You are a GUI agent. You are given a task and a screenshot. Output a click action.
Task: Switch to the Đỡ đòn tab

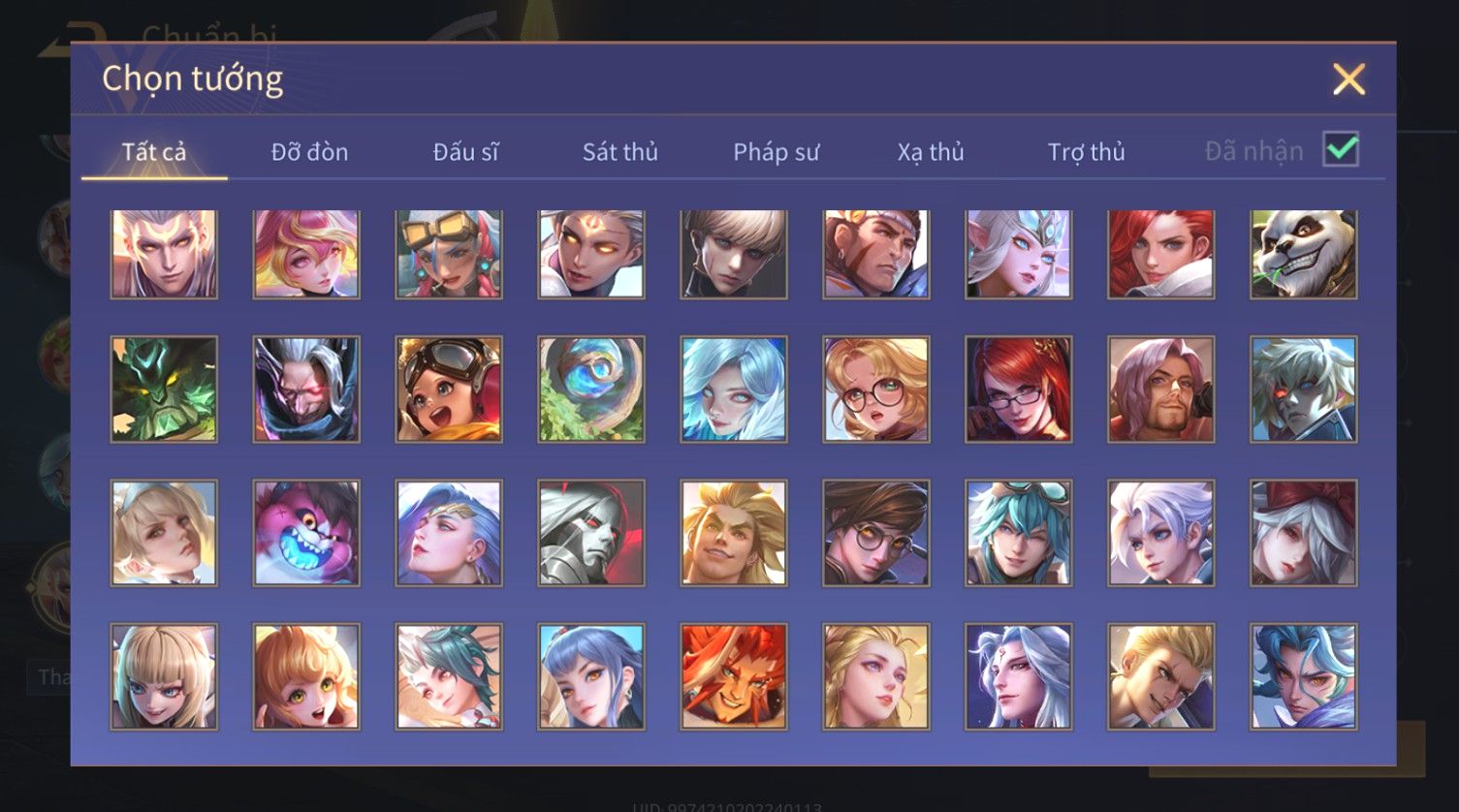click(309, 152)
